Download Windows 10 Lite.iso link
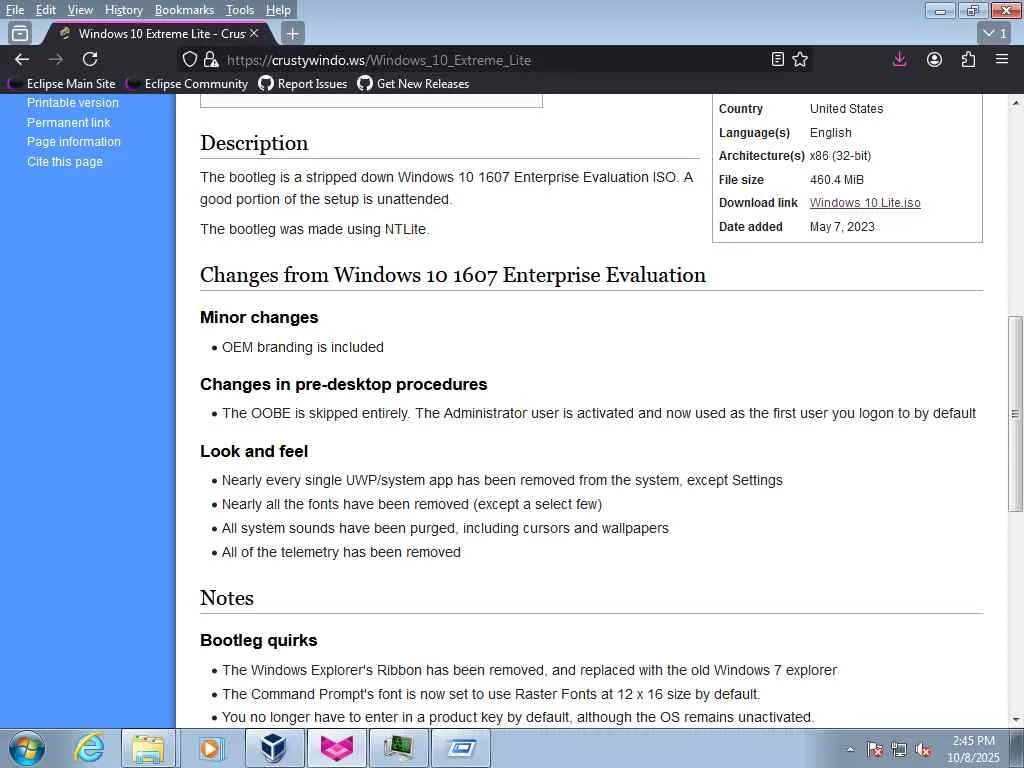 [x=865, y=202]
